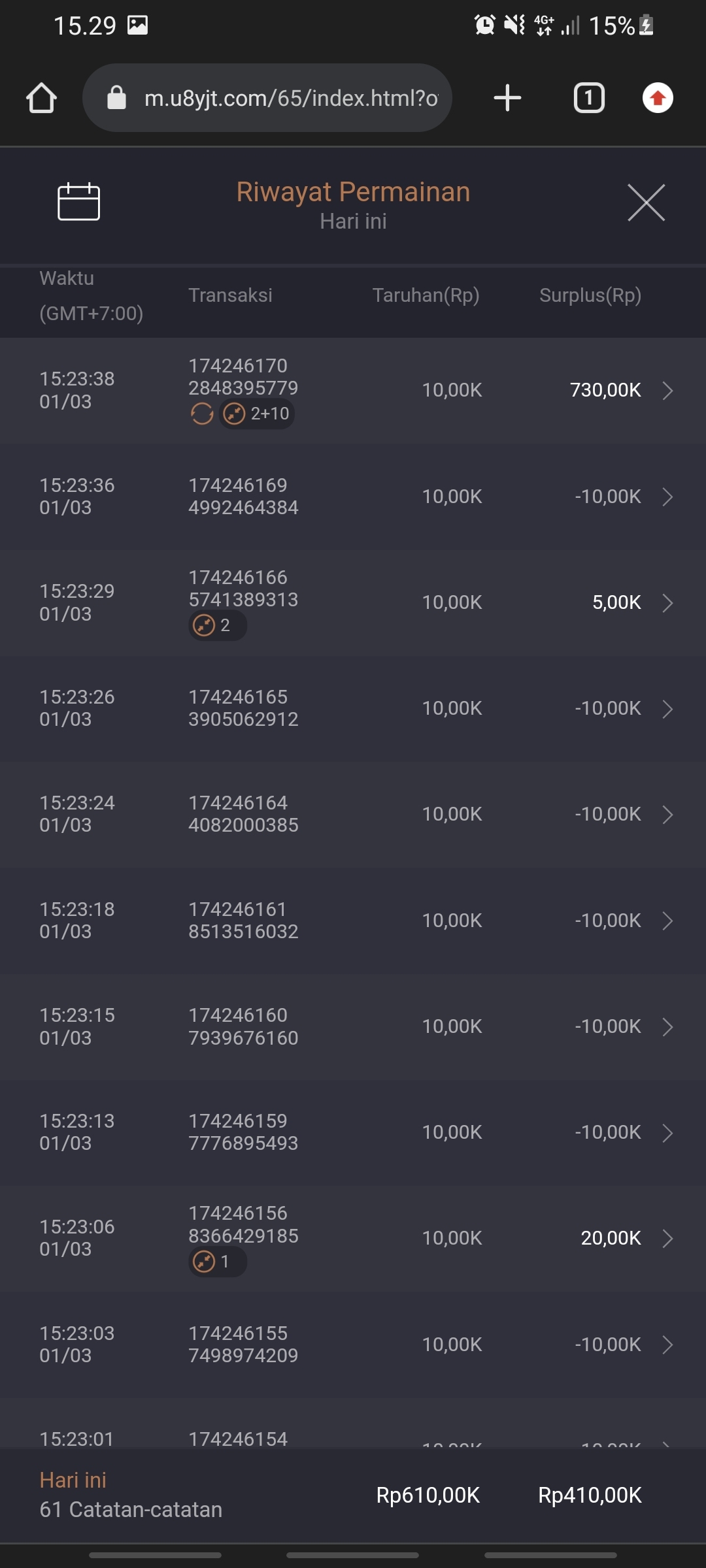
Task: Tap the lock icon in address bar
Action: pos(116,98)
